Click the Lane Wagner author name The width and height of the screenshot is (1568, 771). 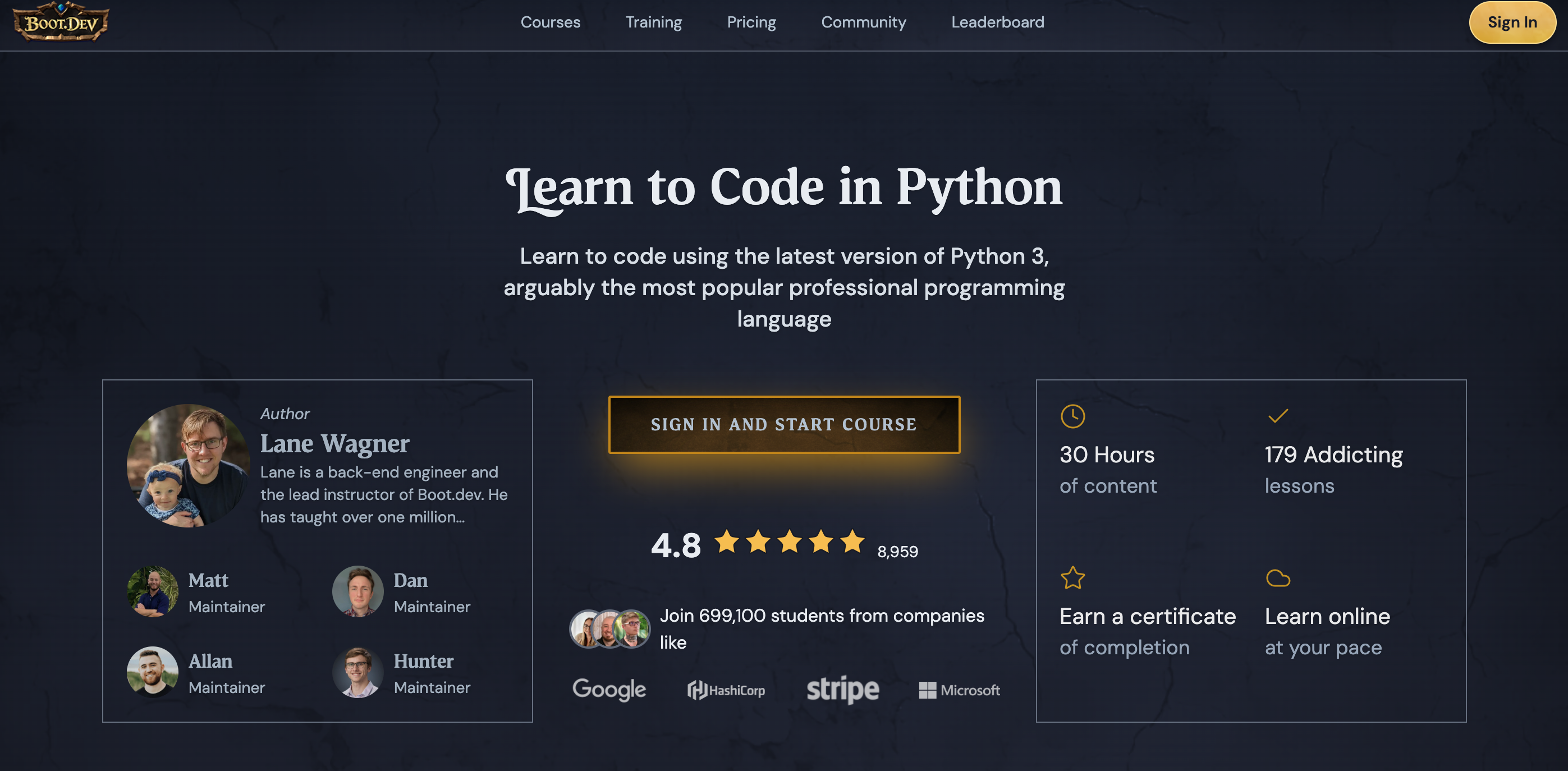[x=335, y=443]
